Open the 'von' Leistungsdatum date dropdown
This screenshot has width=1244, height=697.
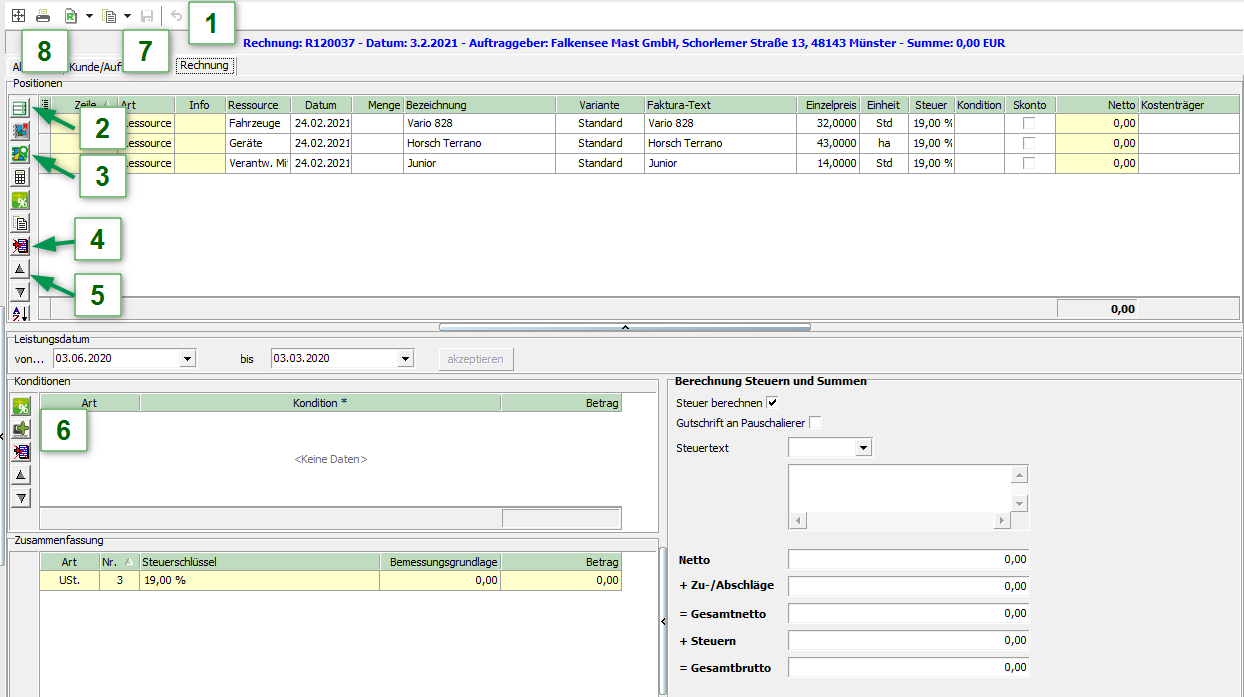(187, 359)
